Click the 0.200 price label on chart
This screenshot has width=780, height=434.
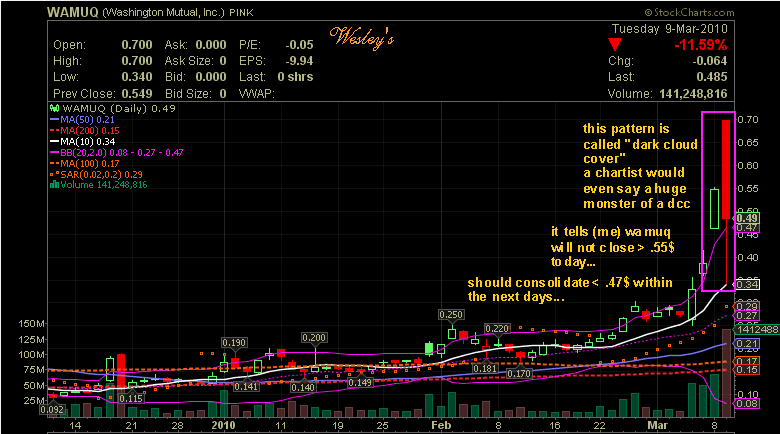pyautogui.click(x=314, y=337)
